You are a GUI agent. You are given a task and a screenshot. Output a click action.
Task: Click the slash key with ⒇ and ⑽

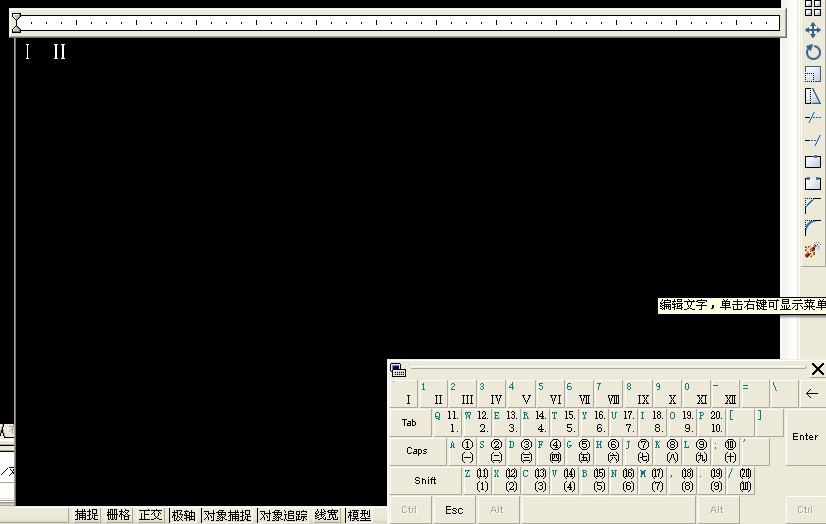tap(740, 480)
